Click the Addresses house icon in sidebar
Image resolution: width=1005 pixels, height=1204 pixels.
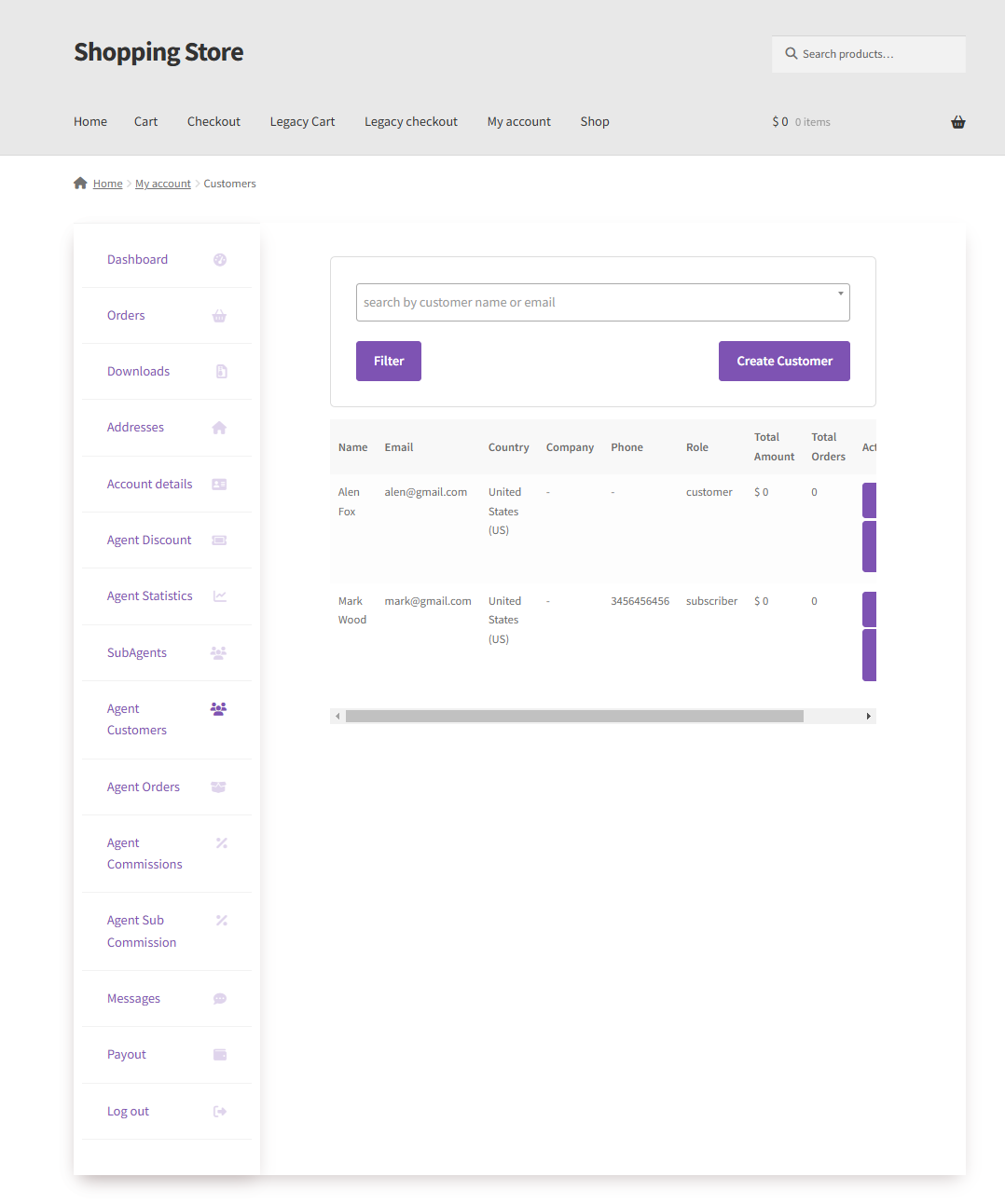220,428
